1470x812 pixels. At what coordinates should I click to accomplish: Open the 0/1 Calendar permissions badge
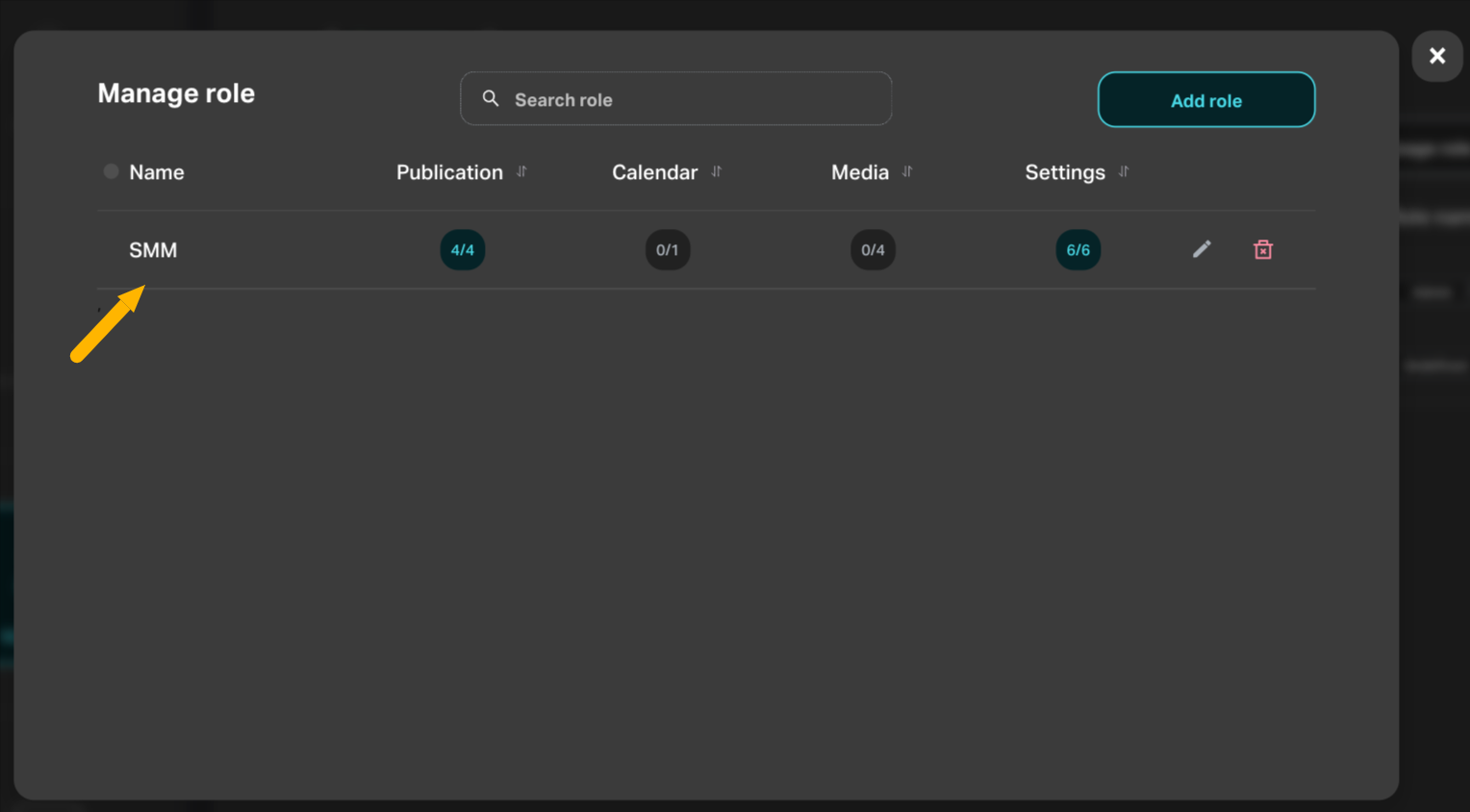(x=667, y=250)
